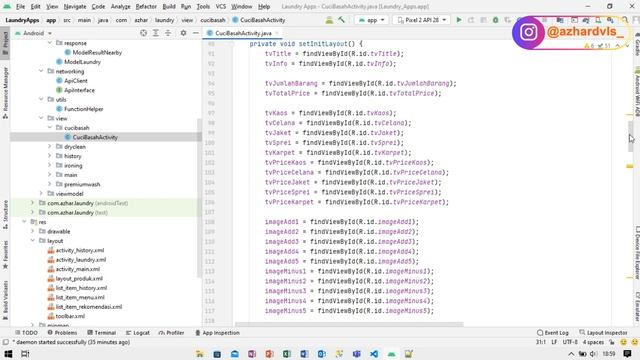Close the CuciBasahActivity.java editor tab
The width and height of the screenshot is (640, 360).
tap(277, 33)
